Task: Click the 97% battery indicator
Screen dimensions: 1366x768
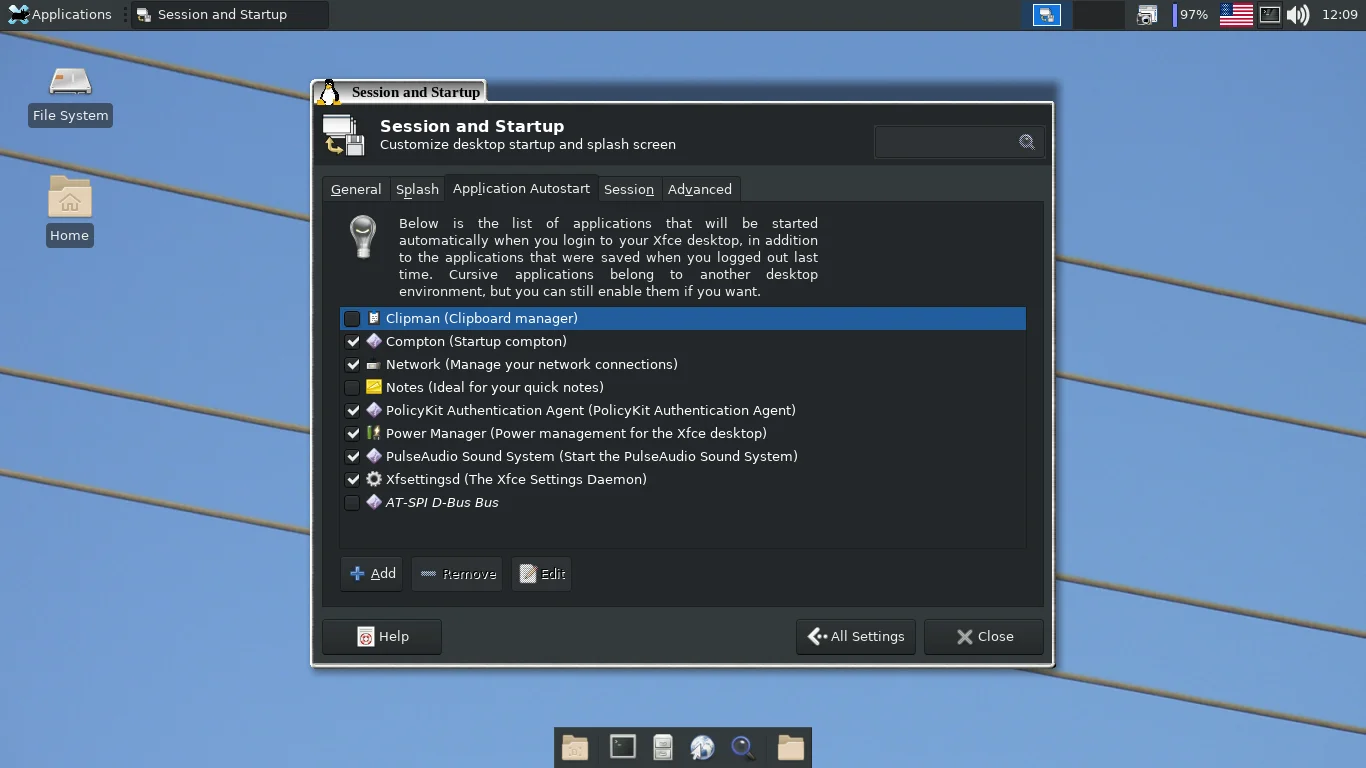Action: point(1191,15)
